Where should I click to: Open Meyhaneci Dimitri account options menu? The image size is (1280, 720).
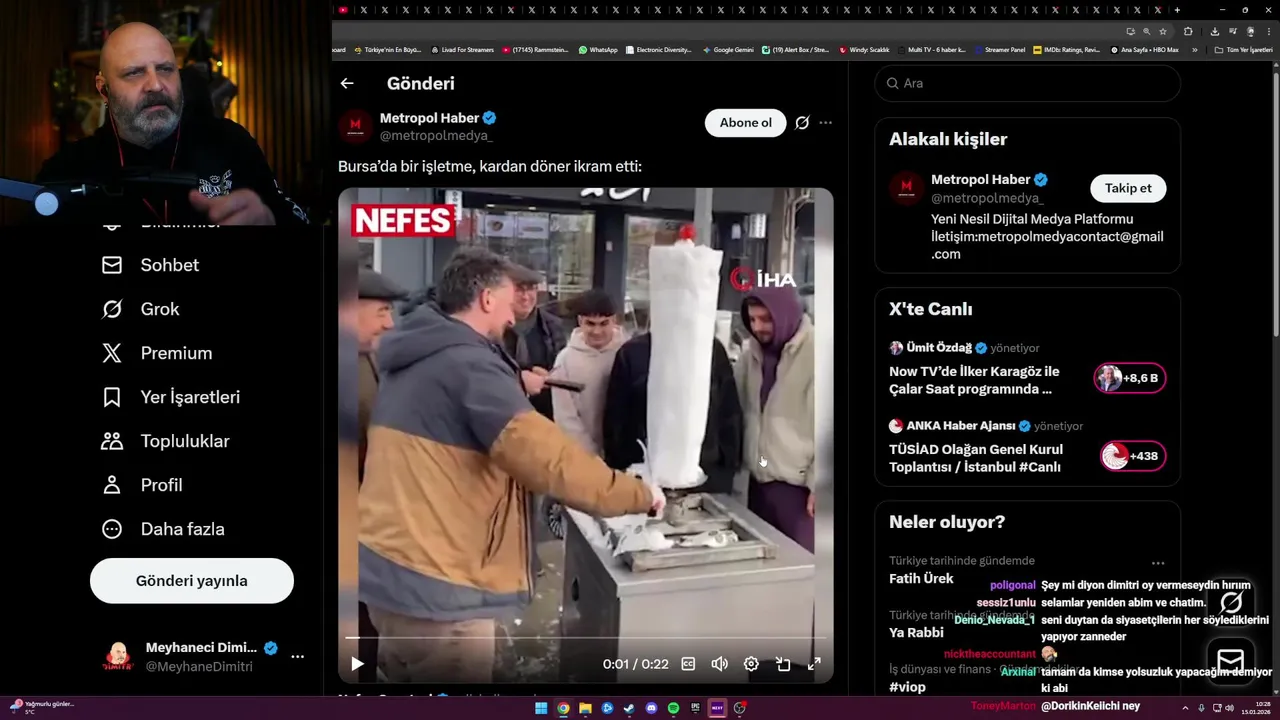[x=298, y=657]
